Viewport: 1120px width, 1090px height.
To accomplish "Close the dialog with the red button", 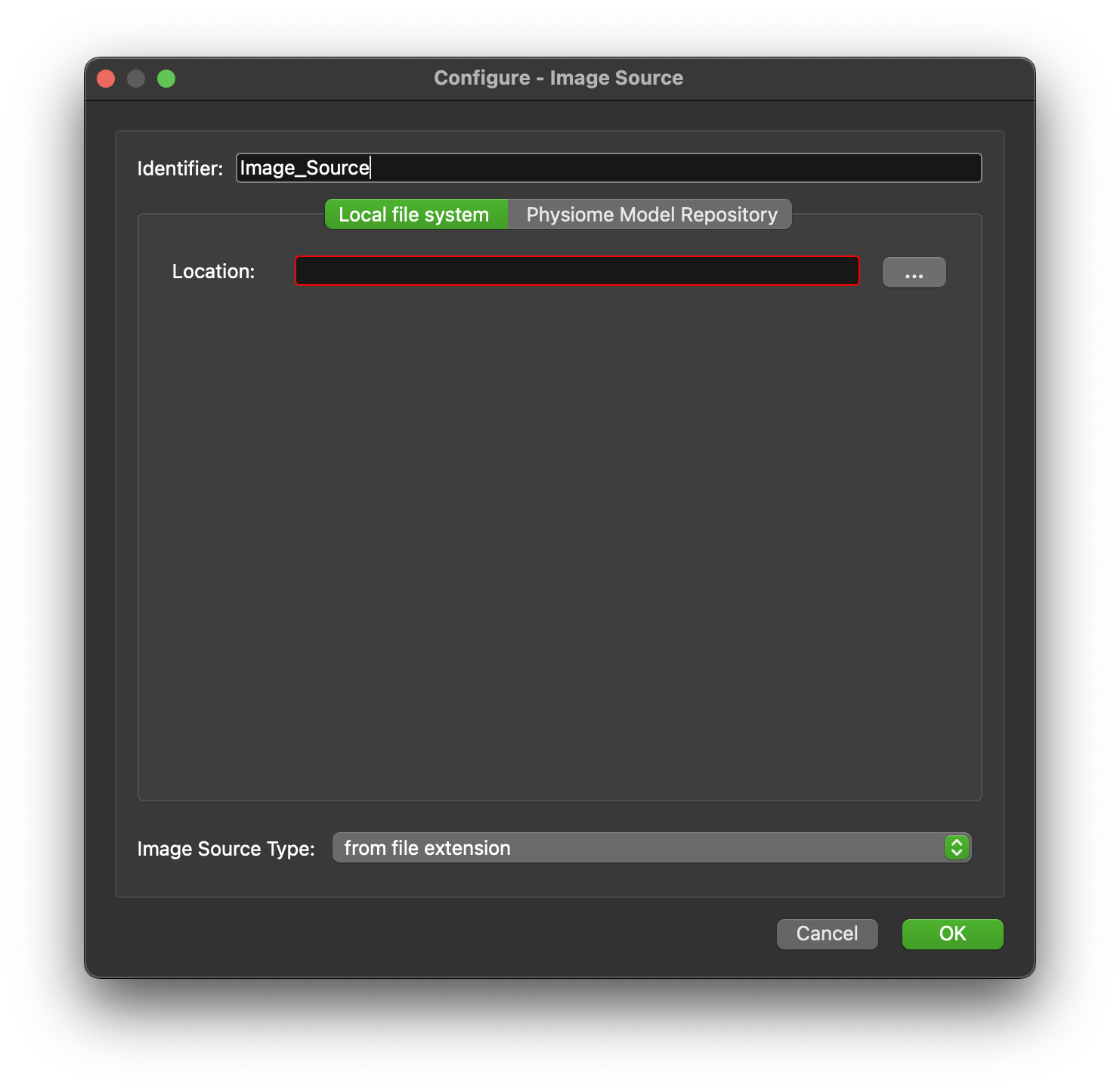I will [x=106, y=79].
